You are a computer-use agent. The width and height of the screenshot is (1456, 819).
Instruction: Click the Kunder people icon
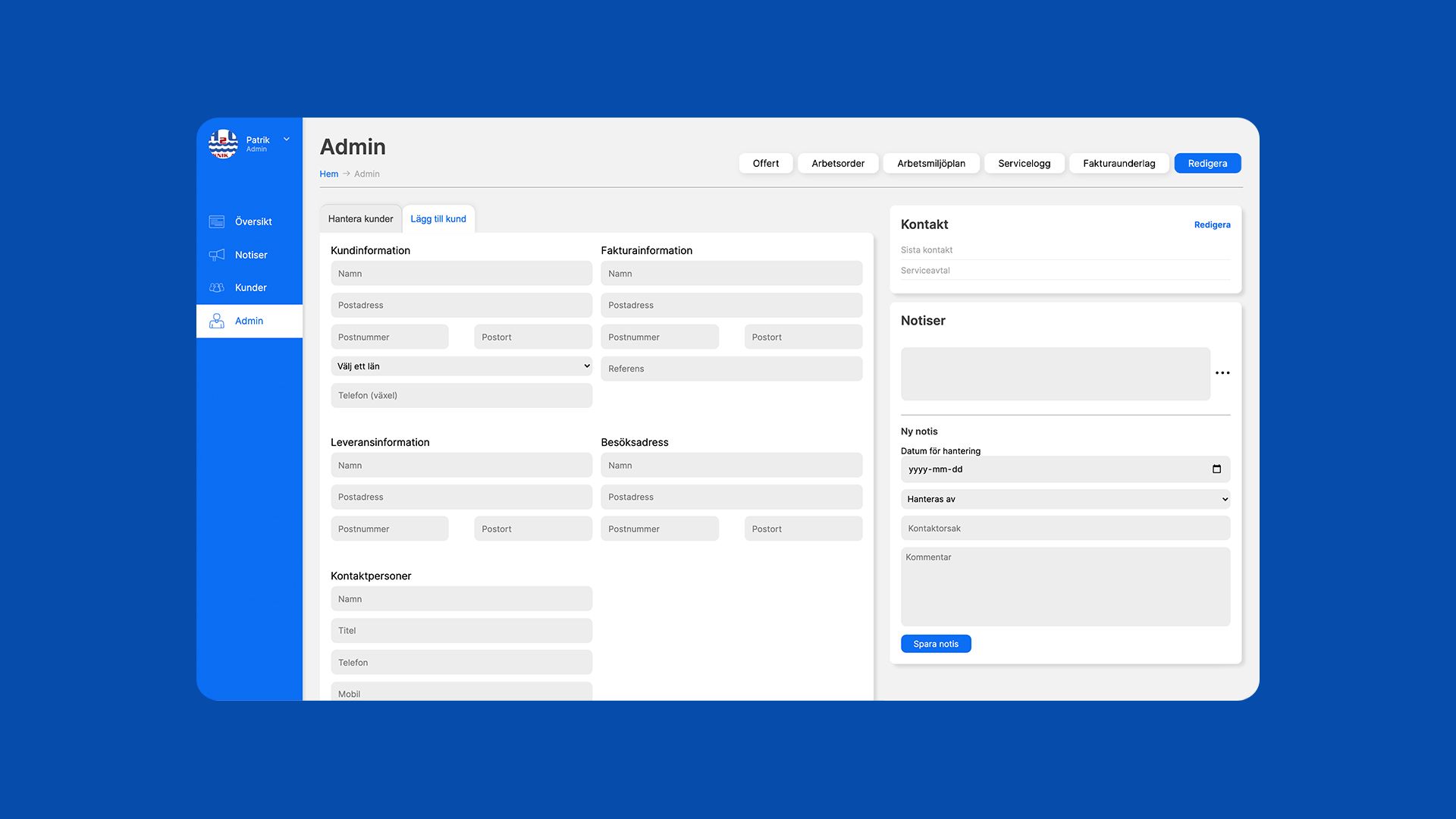[x=217, y=287]
